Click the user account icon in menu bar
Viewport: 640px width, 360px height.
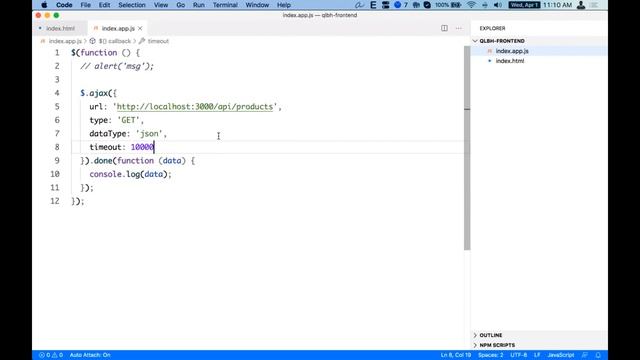pos(581,5)
